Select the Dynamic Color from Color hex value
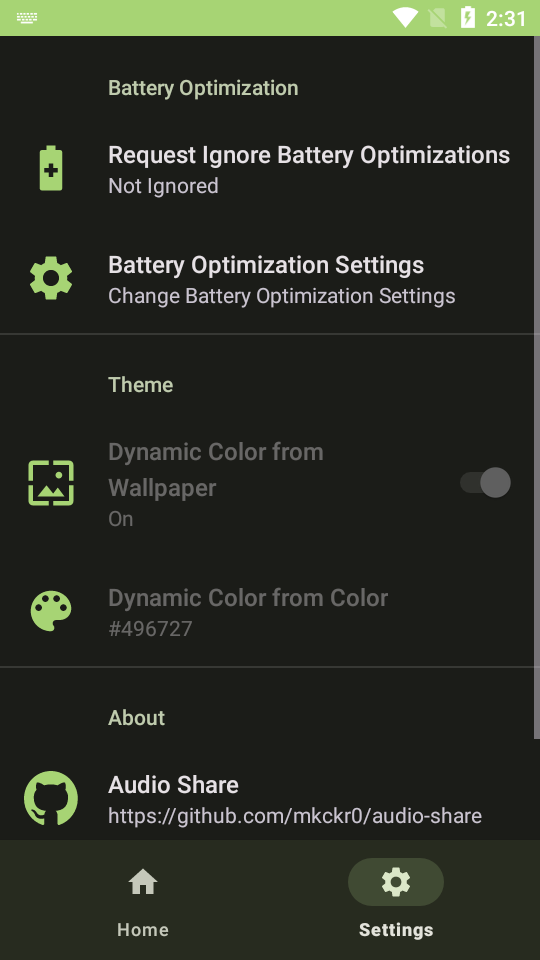The width and height of the screenshot is (540, 960). (150, 629)
